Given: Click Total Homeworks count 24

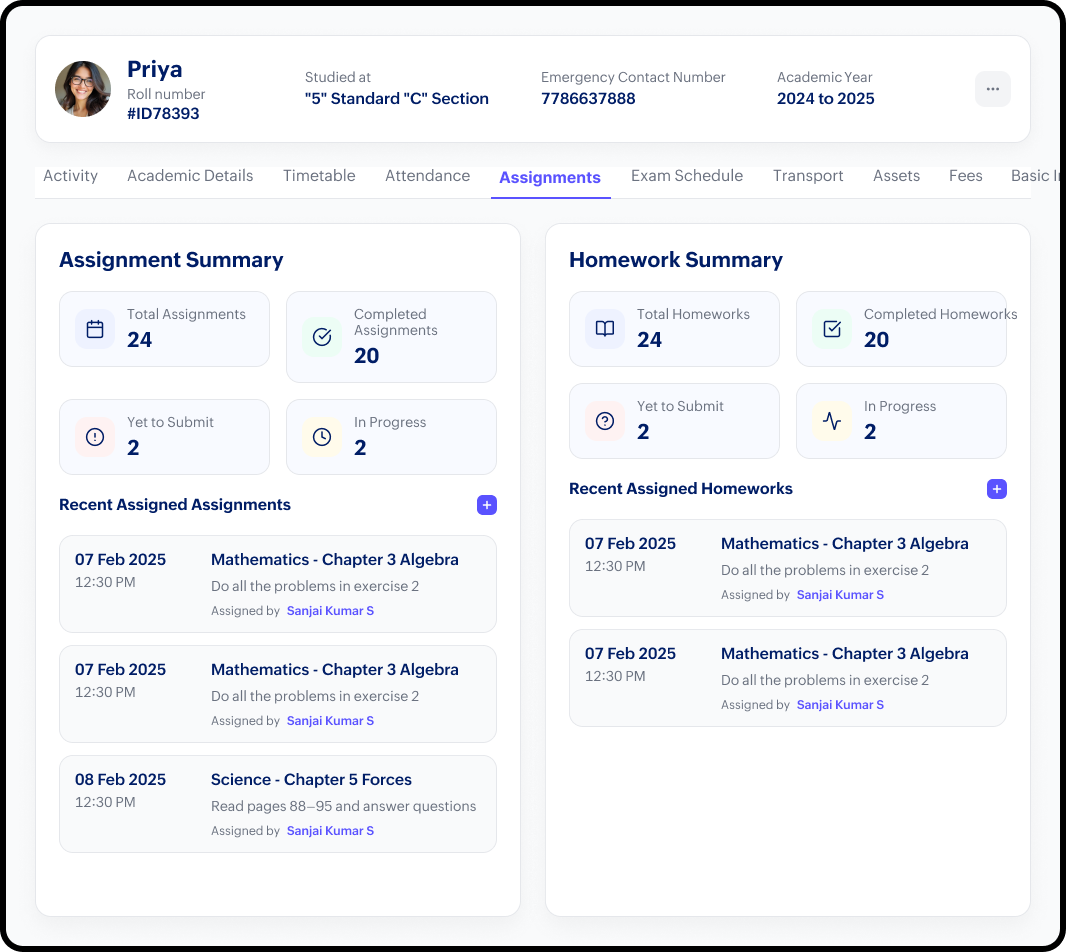Looking at the screenshot, I should [x=649, y=339].
